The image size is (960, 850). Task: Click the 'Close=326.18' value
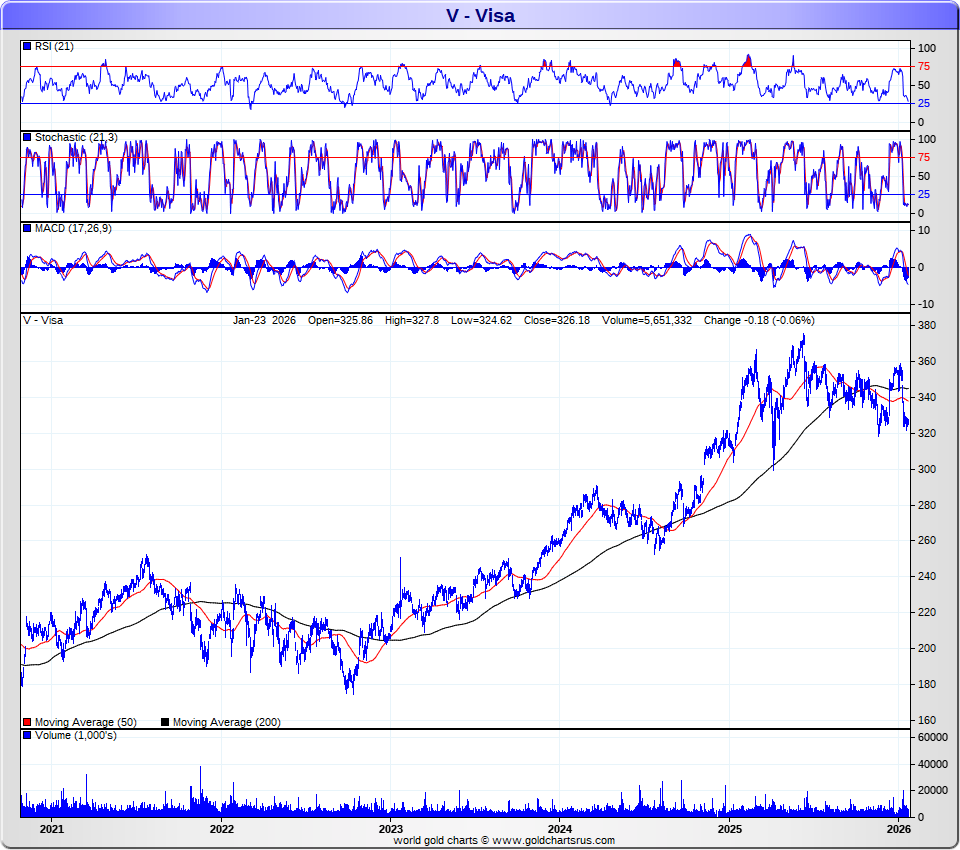[557, 320]
